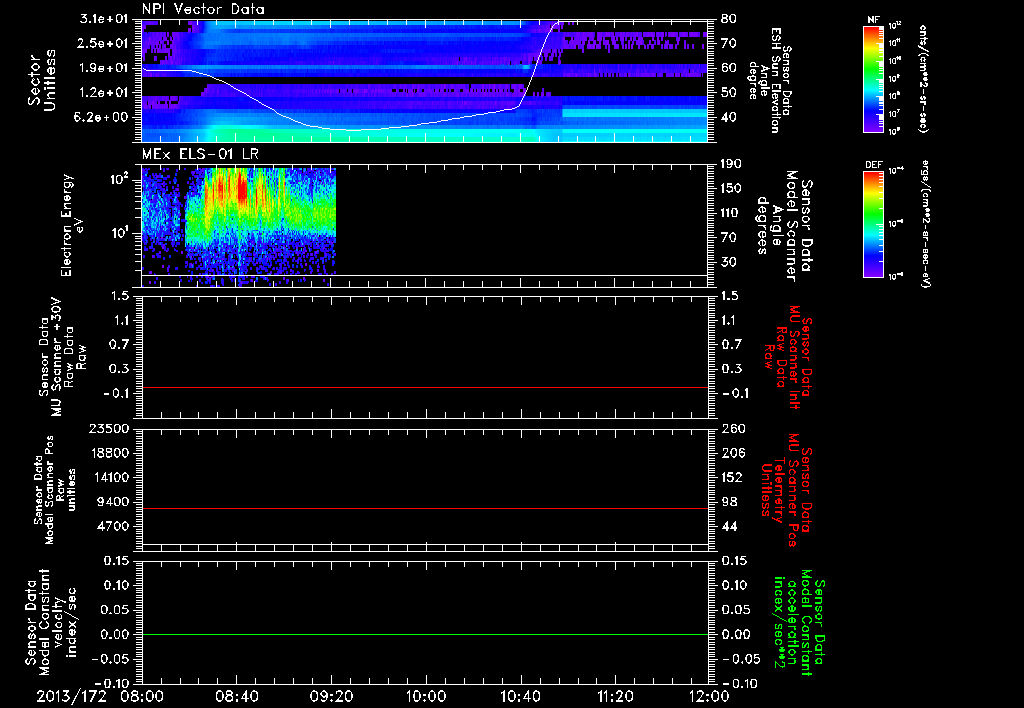The height and width of the screenshot is (708, 1024).
Task: Click the NPI Vector Data panel title
Action: tap(203, 9)
